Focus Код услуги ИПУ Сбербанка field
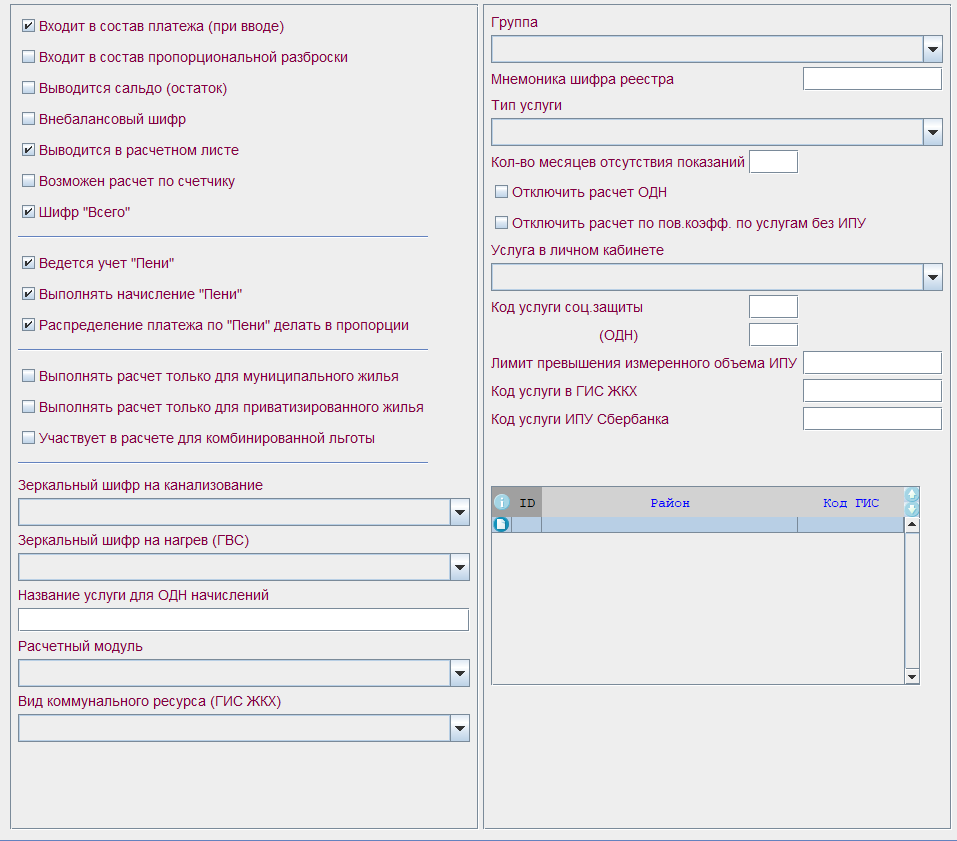The image size is (957, 841). pyautogui.click(x=872, y=419)
